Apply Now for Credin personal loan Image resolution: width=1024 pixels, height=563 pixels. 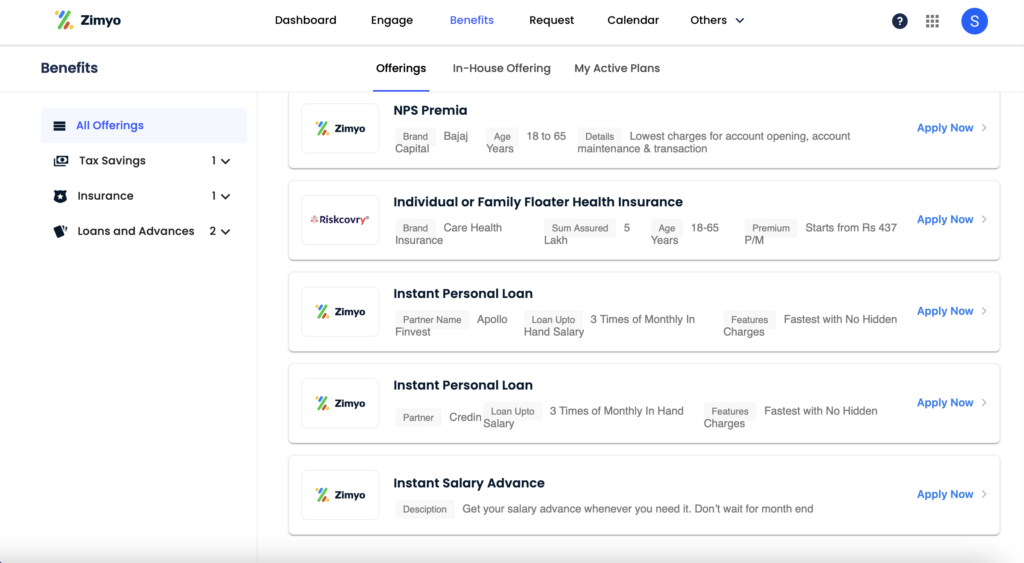[x=945, y=402]
